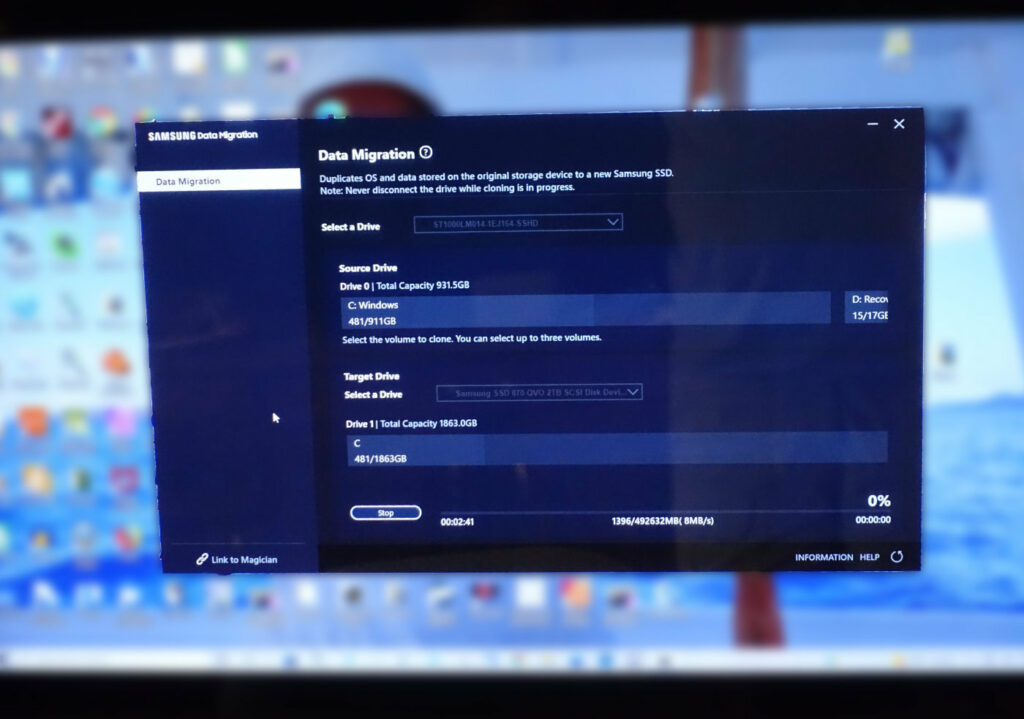Viewport: 1024px width, 719px height.
Task: Click the SAMSUNG Data Migration logo text
Action: 202,135
